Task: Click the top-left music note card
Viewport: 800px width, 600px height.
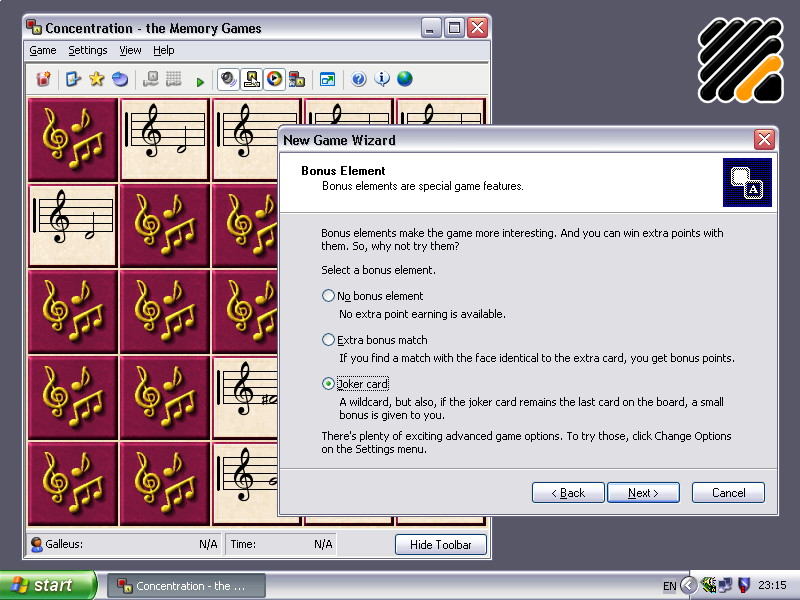Action: (73, 139)
